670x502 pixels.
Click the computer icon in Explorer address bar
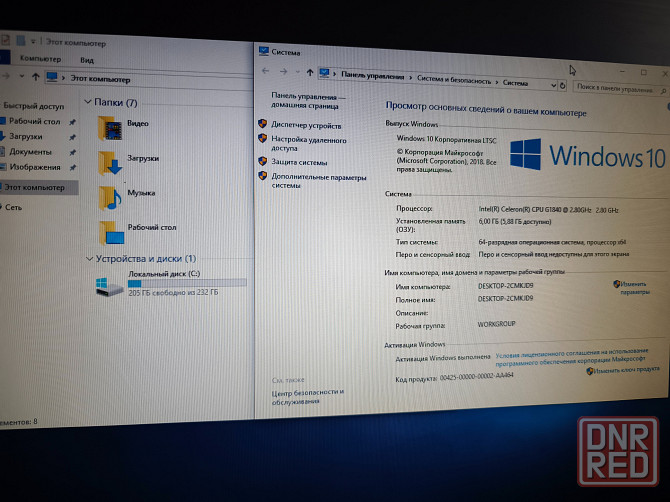click(x=52, y=77)
